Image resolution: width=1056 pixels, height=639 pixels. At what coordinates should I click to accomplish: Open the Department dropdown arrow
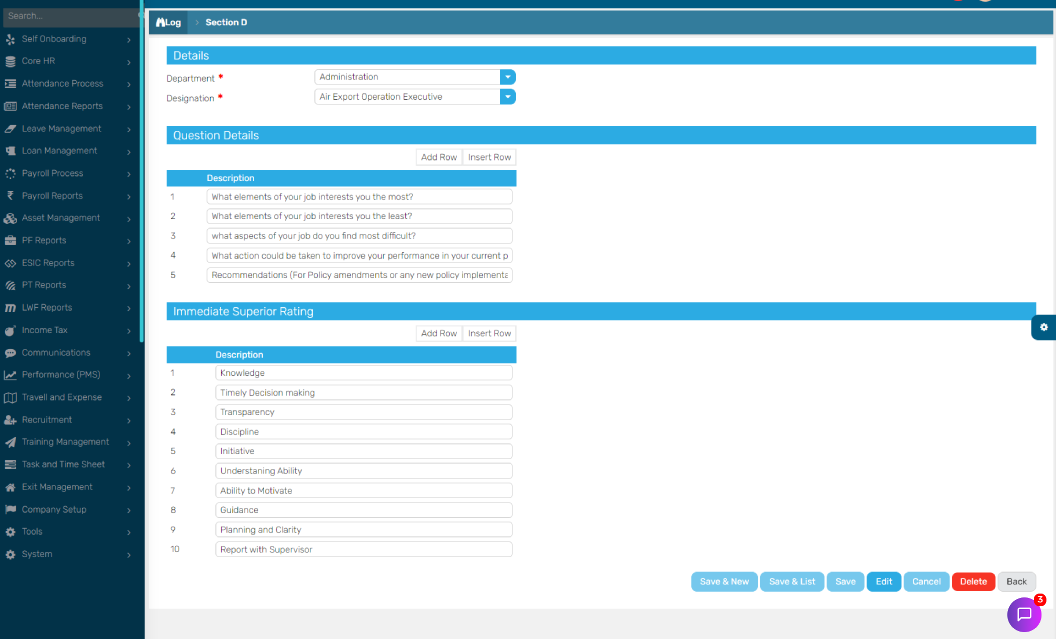[x=507, y=77]
